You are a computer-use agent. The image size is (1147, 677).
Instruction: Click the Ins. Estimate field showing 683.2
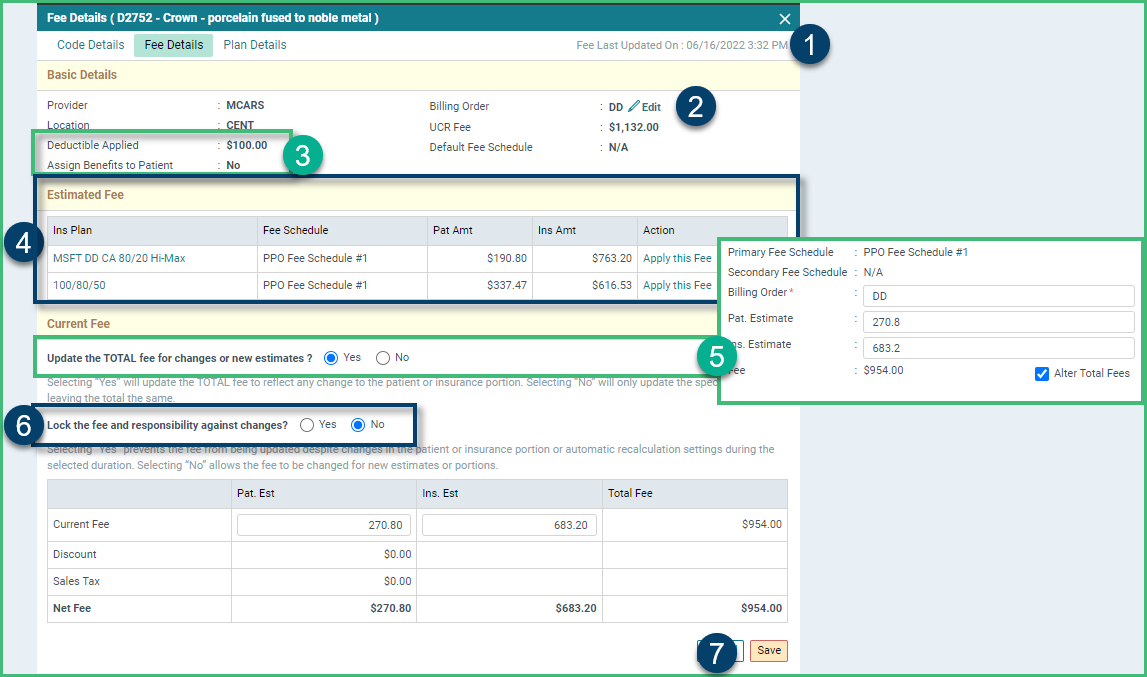[999, 348]
